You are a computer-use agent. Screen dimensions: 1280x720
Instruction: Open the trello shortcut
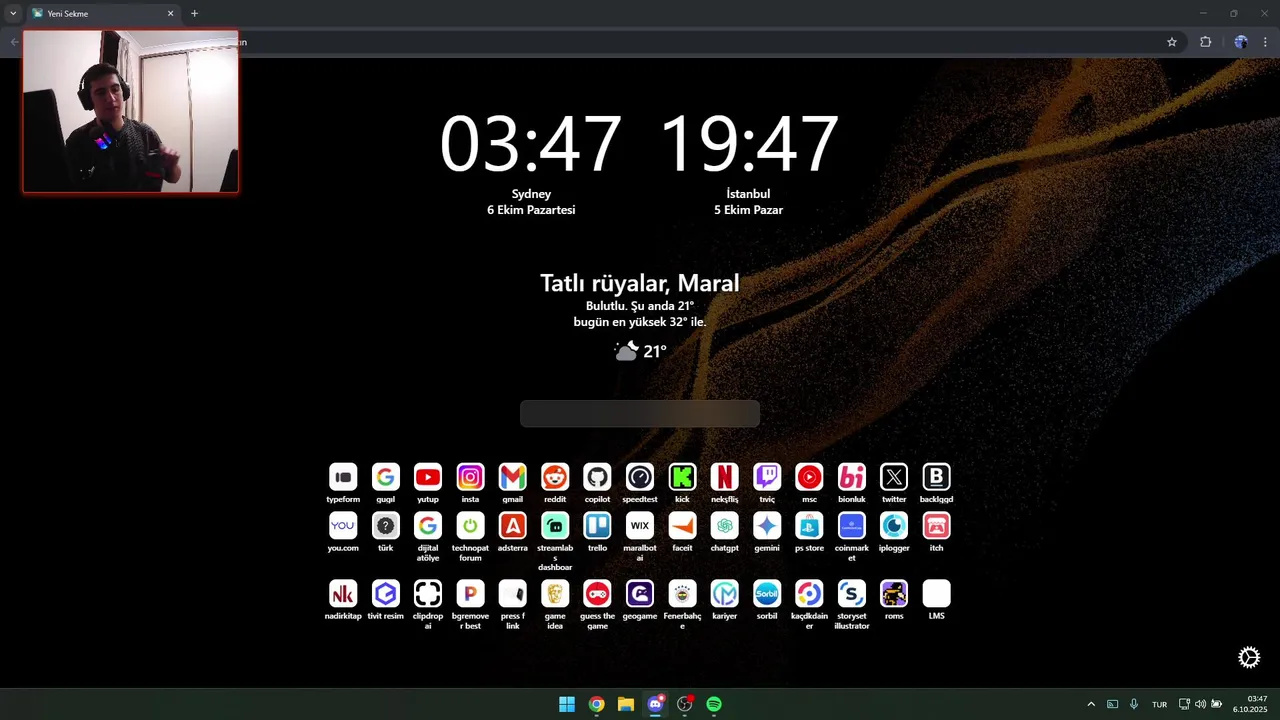click(x=597, y=525)
